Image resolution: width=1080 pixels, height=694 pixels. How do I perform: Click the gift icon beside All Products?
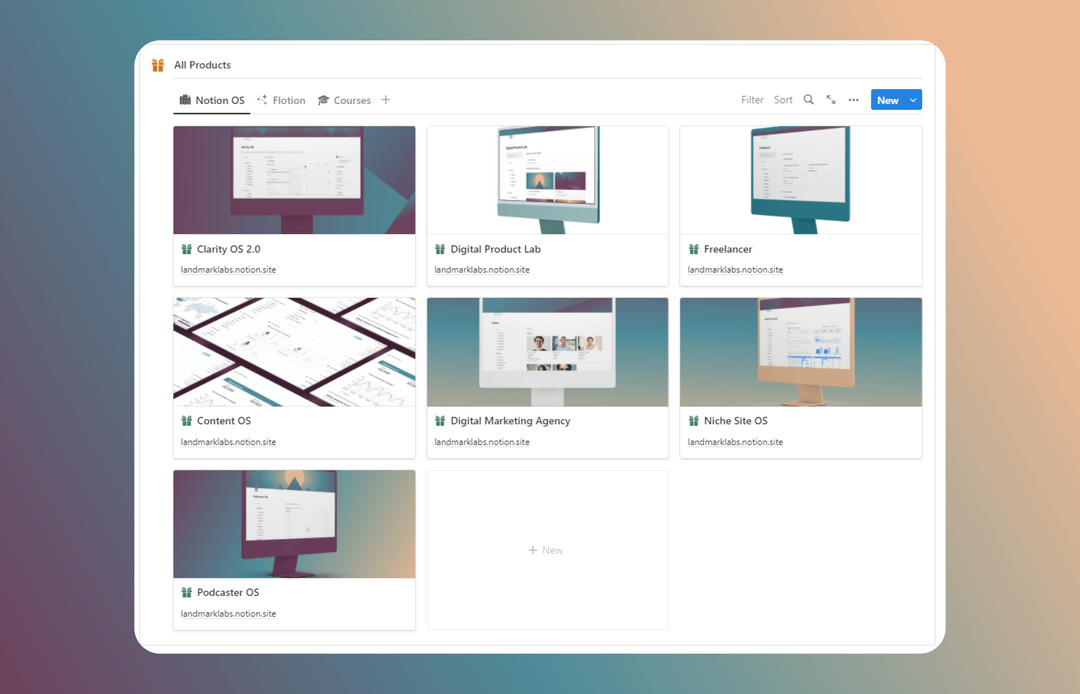tap(157, 64)
